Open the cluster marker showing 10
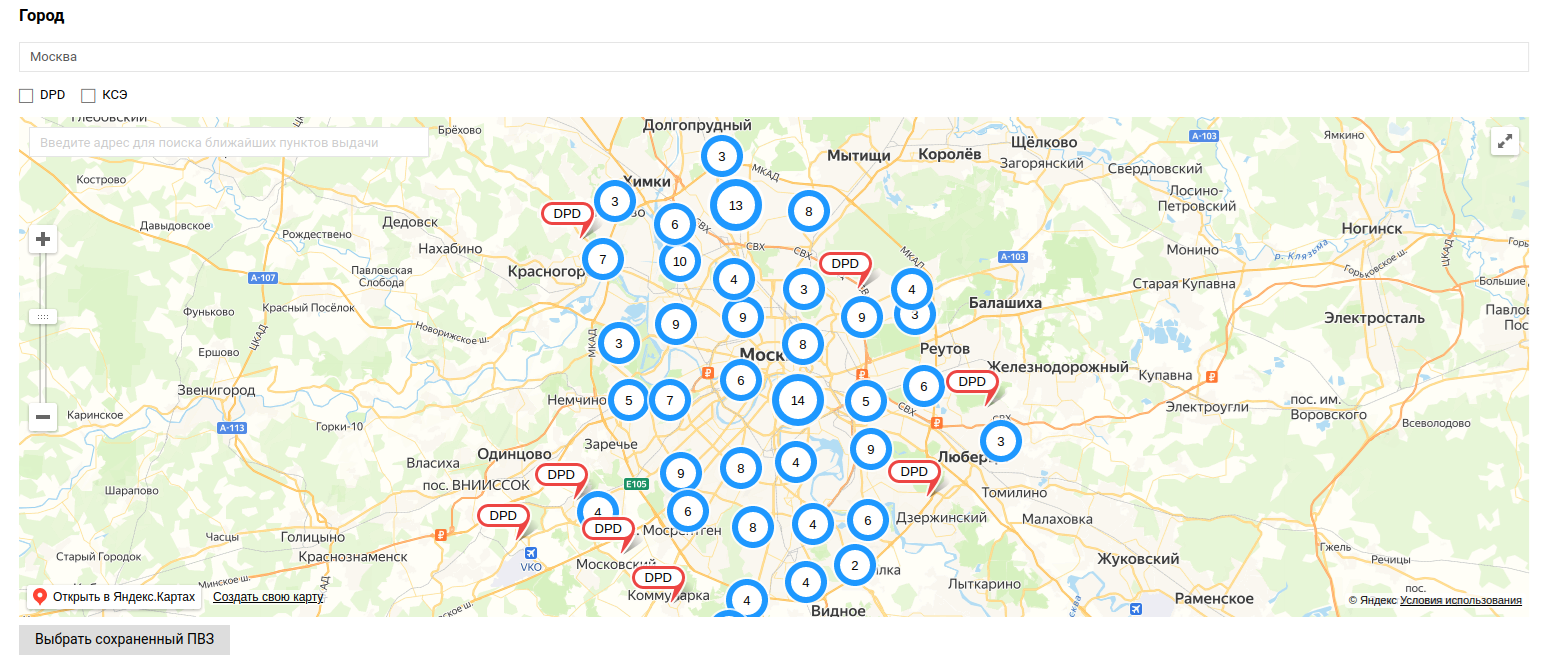This screenshot has width=1546, height=660. click(x=680, y=262)
